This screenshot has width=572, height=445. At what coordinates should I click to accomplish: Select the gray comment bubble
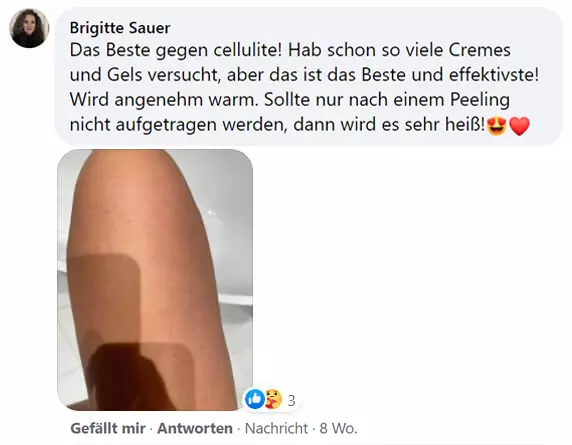coord(308,76)
